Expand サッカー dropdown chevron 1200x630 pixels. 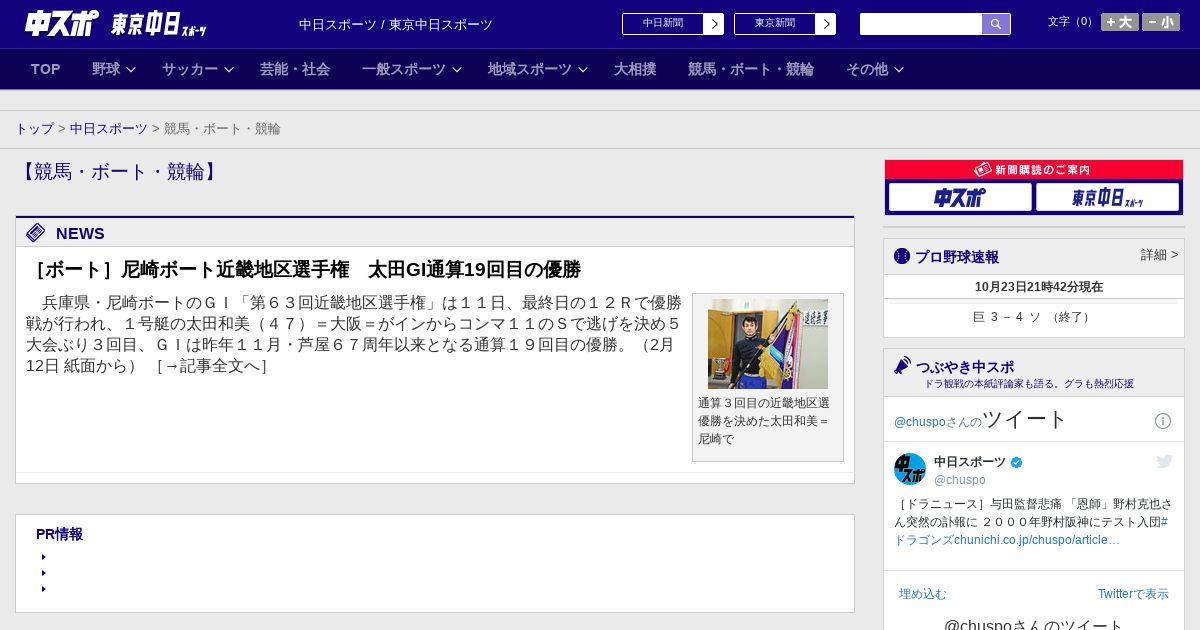click(x=229, y=70)
